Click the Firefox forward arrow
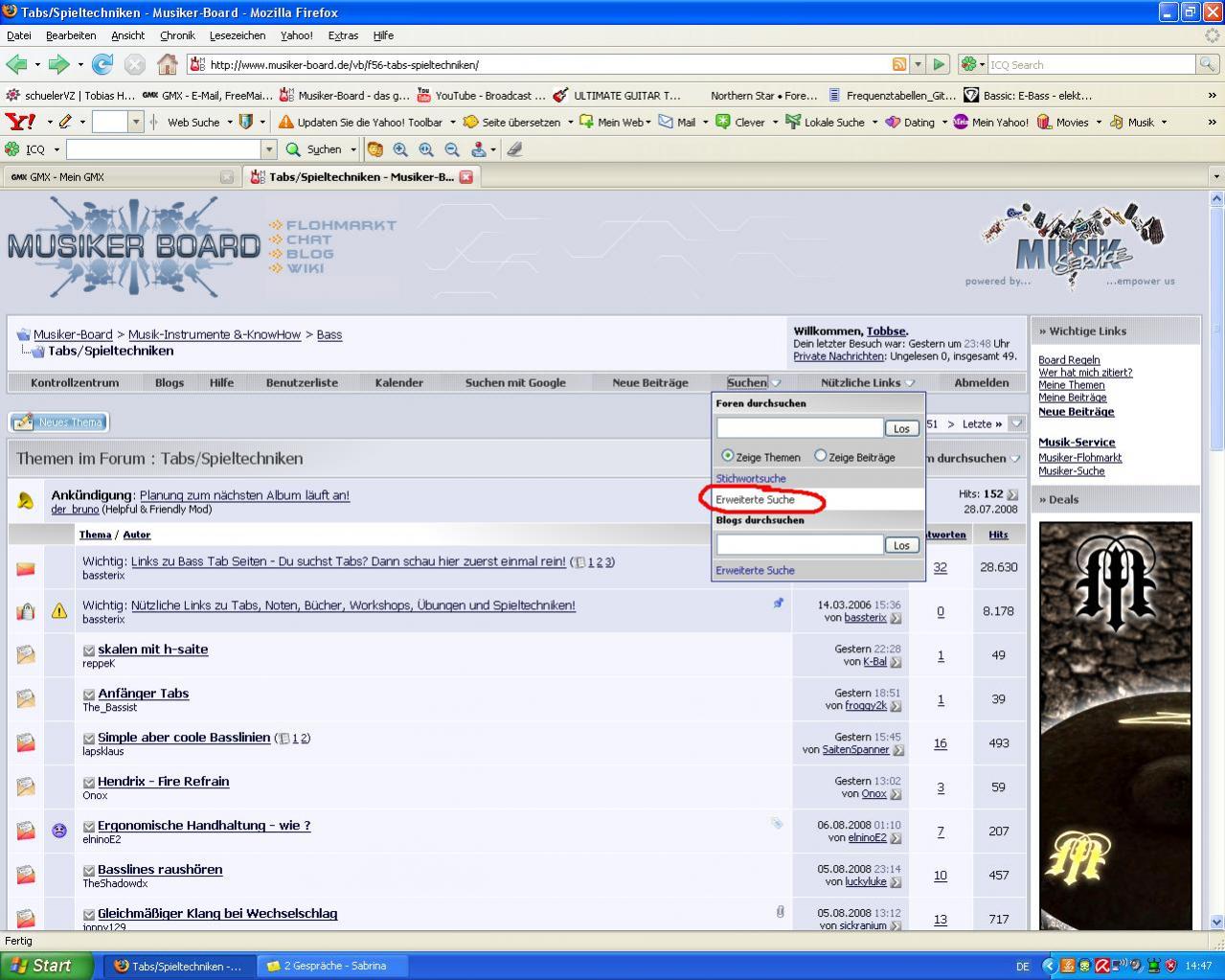The width and height of the screenshot is (1225, 980). click(59, 64)
